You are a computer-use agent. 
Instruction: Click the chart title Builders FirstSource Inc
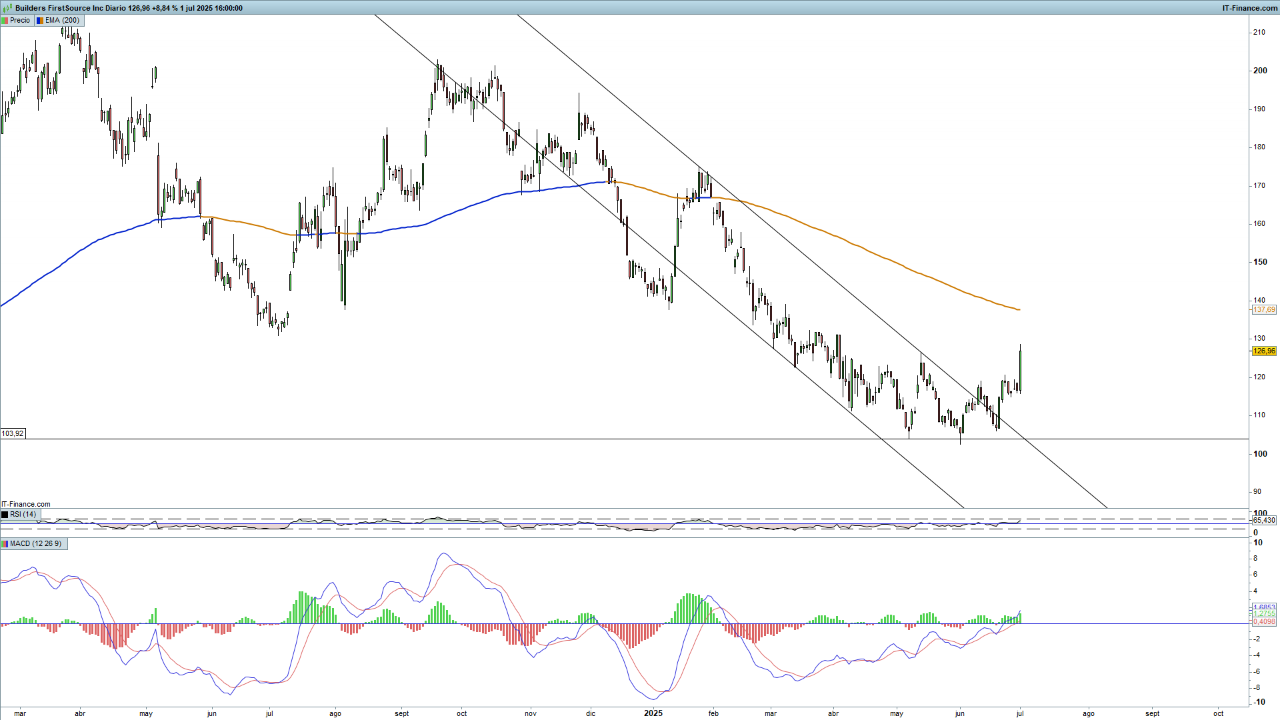point(60,7)
